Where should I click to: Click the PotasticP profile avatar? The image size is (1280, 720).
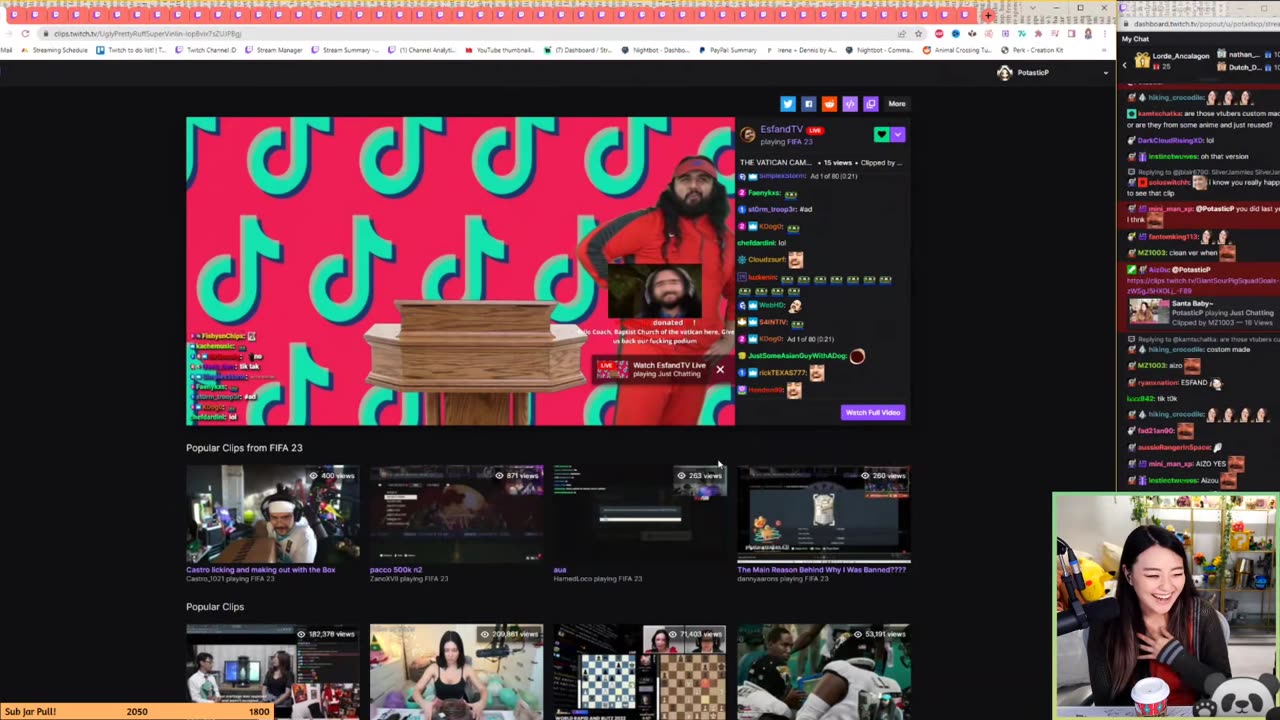click(1005, 73)
